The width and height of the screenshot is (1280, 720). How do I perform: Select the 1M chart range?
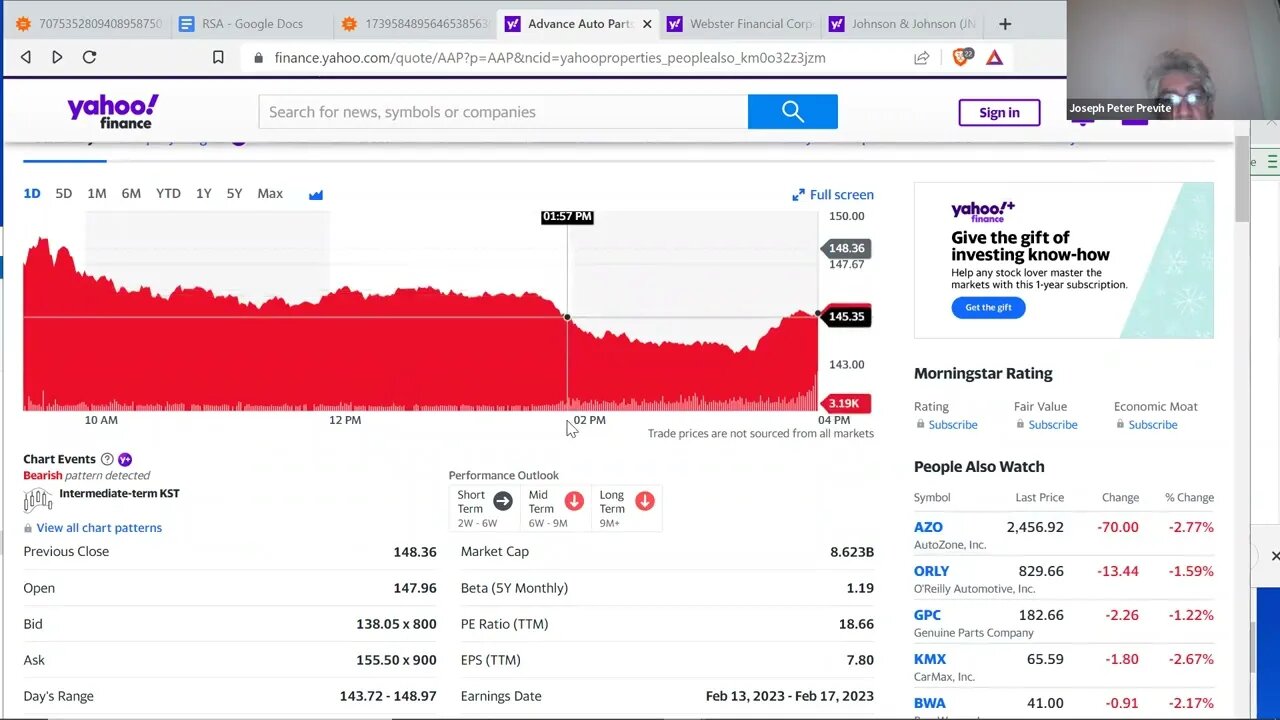pos(97,194)
